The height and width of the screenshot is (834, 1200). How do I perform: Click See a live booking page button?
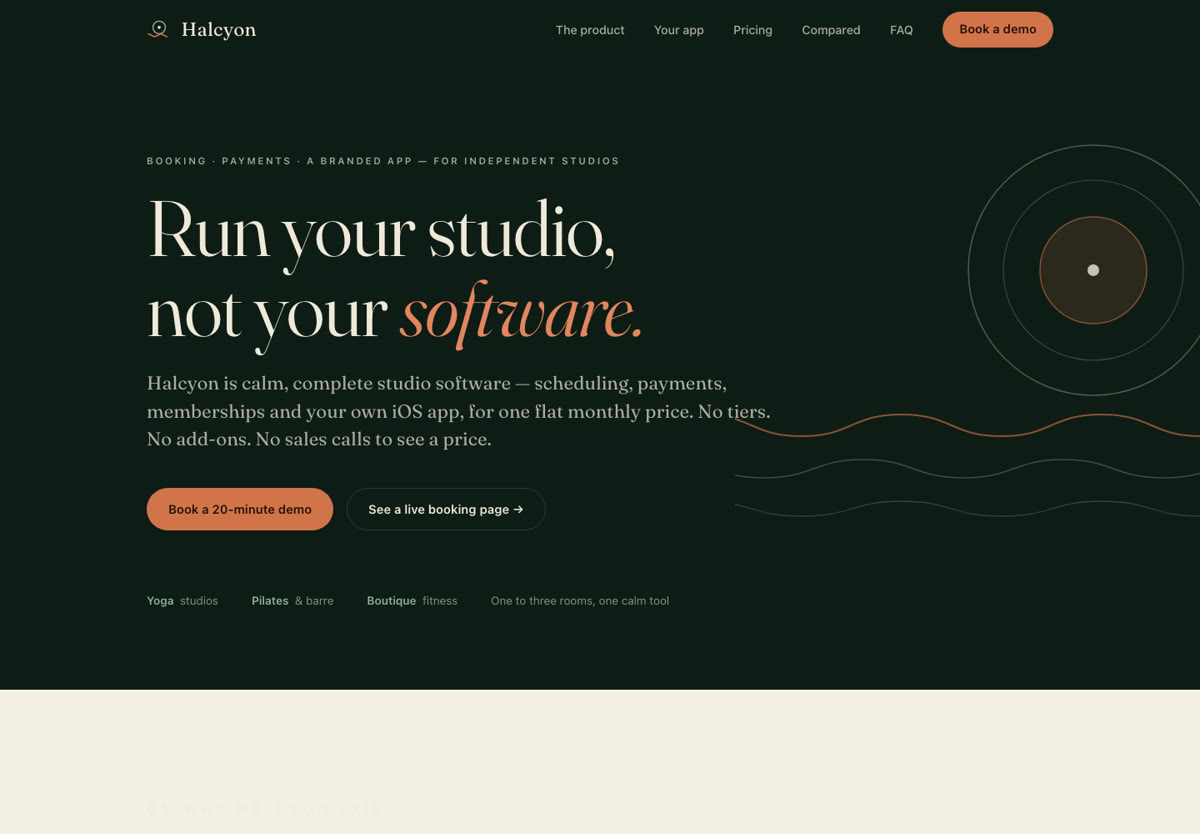click(446, 509)
